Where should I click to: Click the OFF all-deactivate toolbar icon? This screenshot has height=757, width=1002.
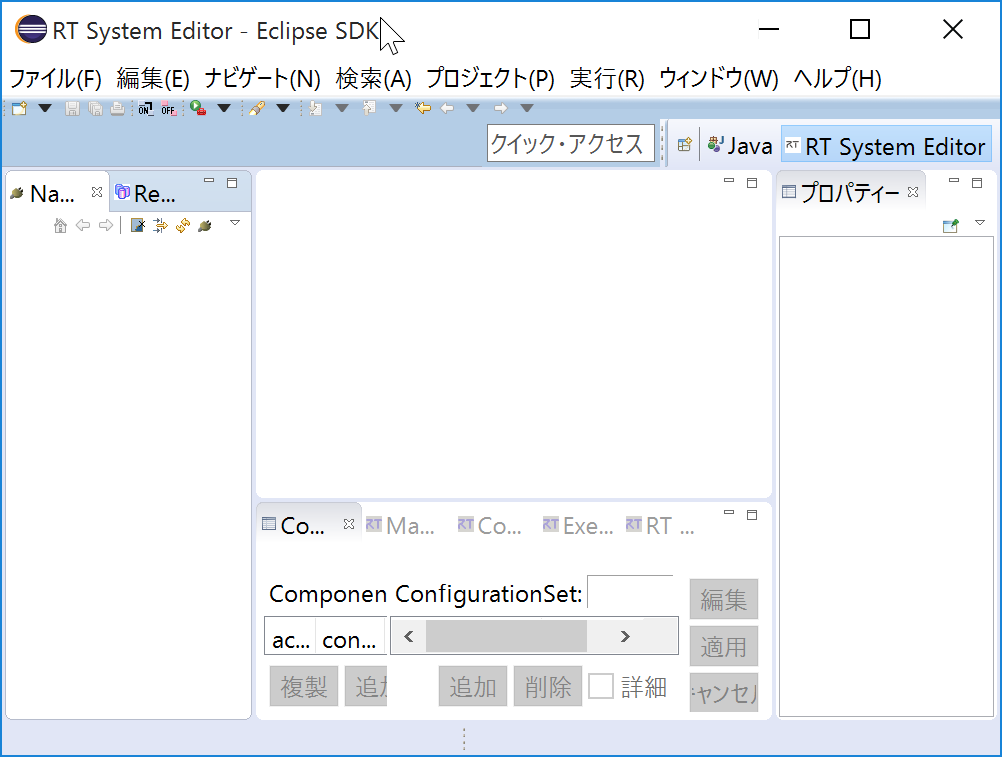click(x=168, y=109)
